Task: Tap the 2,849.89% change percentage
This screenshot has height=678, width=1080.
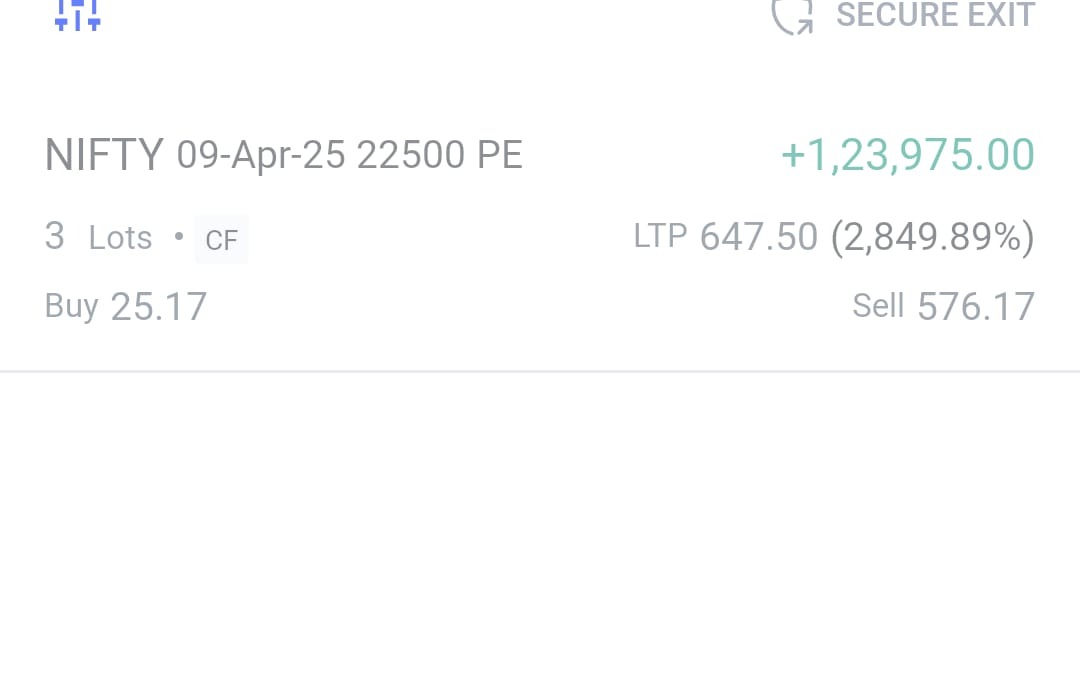Action: (932, 237)
